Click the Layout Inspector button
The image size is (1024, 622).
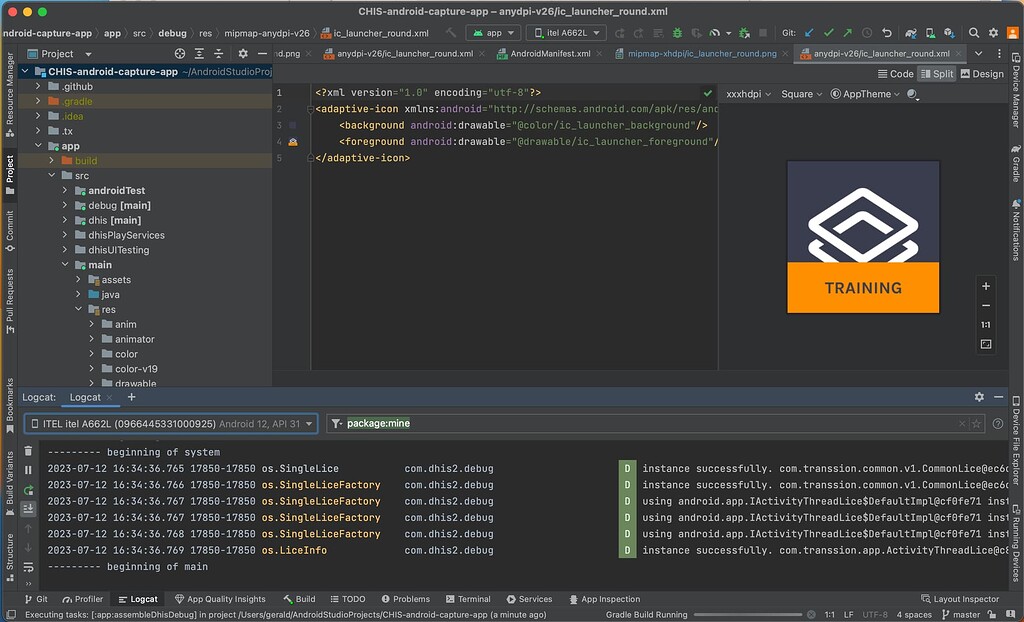[960, 599]
